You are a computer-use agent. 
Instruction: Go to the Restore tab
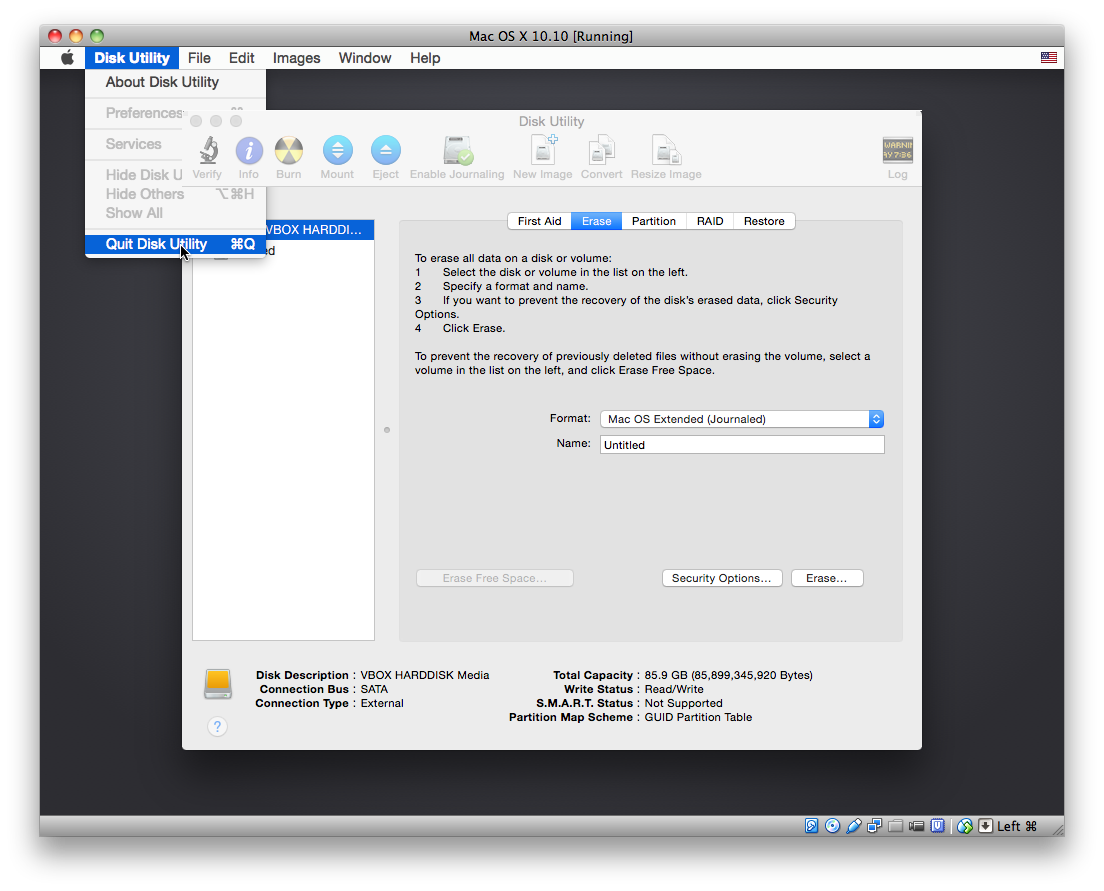(764, 221)
